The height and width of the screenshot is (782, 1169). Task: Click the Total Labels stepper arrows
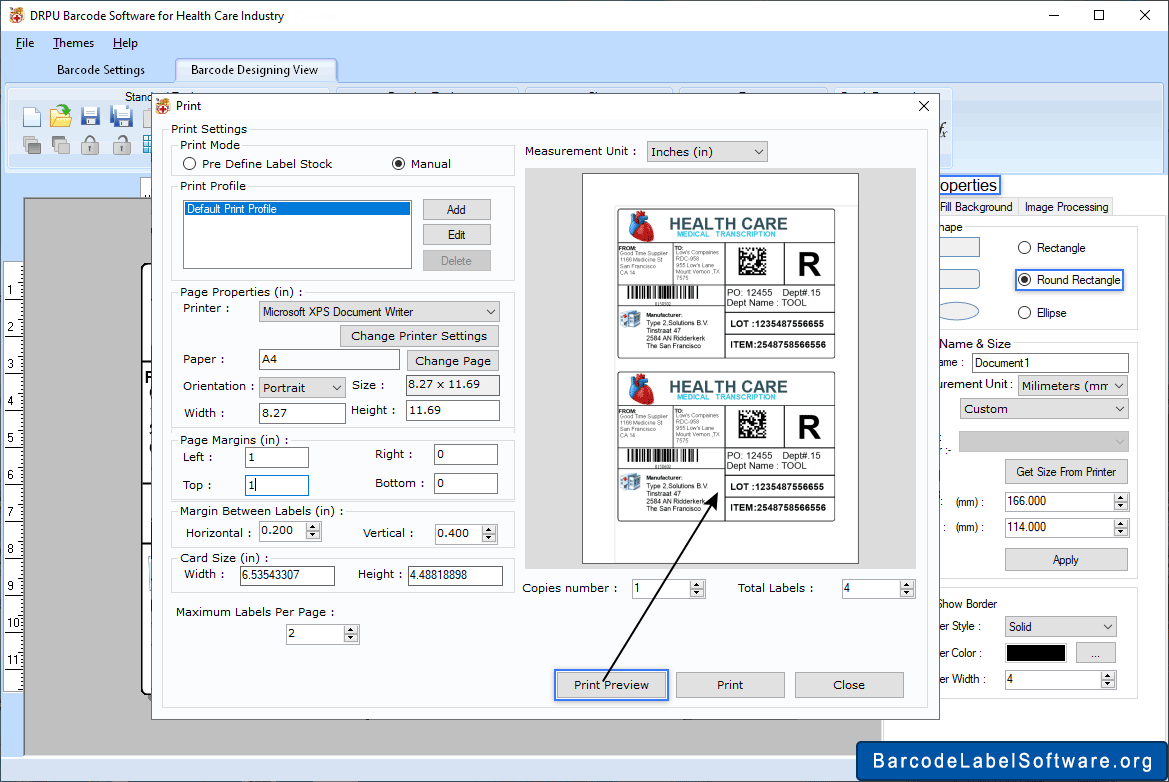click(x=907, y=589)
